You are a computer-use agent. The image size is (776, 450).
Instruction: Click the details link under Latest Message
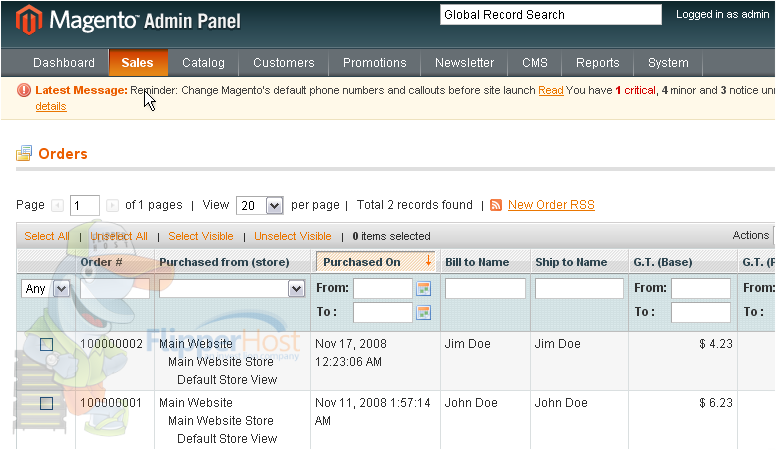[x=51, y=106]
